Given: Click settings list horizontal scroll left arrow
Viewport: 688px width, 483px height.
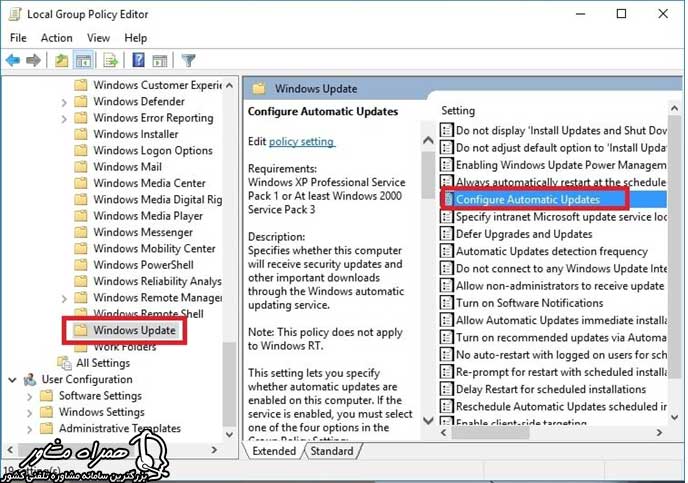Looking at the screenshot, I should point(444,433).
